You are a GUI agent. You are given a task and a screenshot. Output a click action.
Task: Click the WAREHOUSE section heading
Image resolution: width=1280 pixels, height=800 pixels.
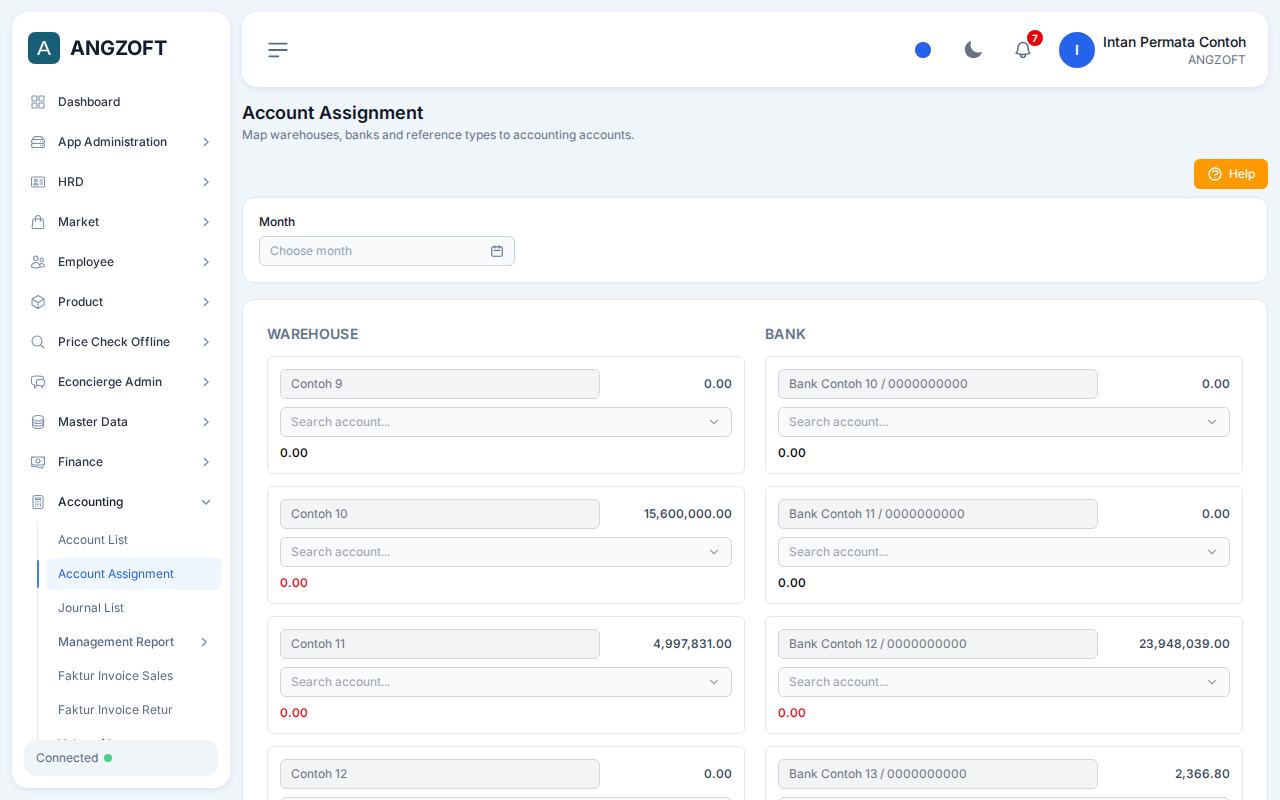click(312, 334)
